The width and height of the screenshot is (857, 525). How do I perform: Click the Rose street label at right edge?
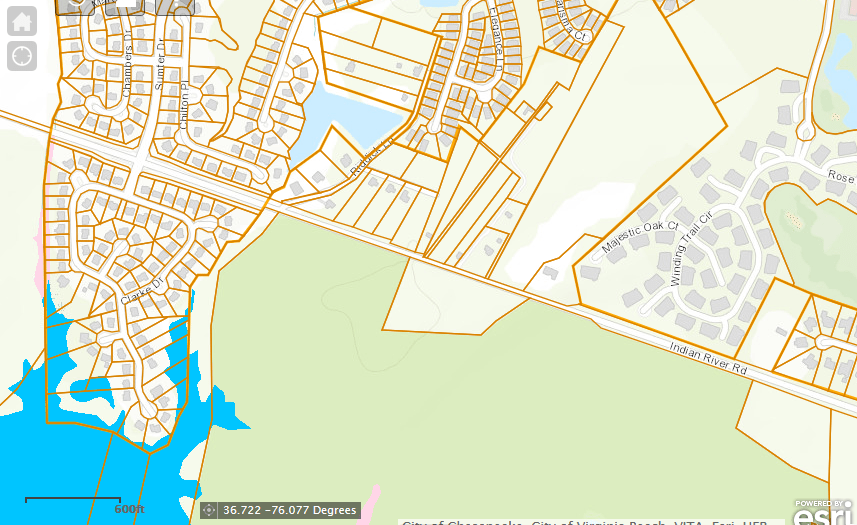(841, 176)
